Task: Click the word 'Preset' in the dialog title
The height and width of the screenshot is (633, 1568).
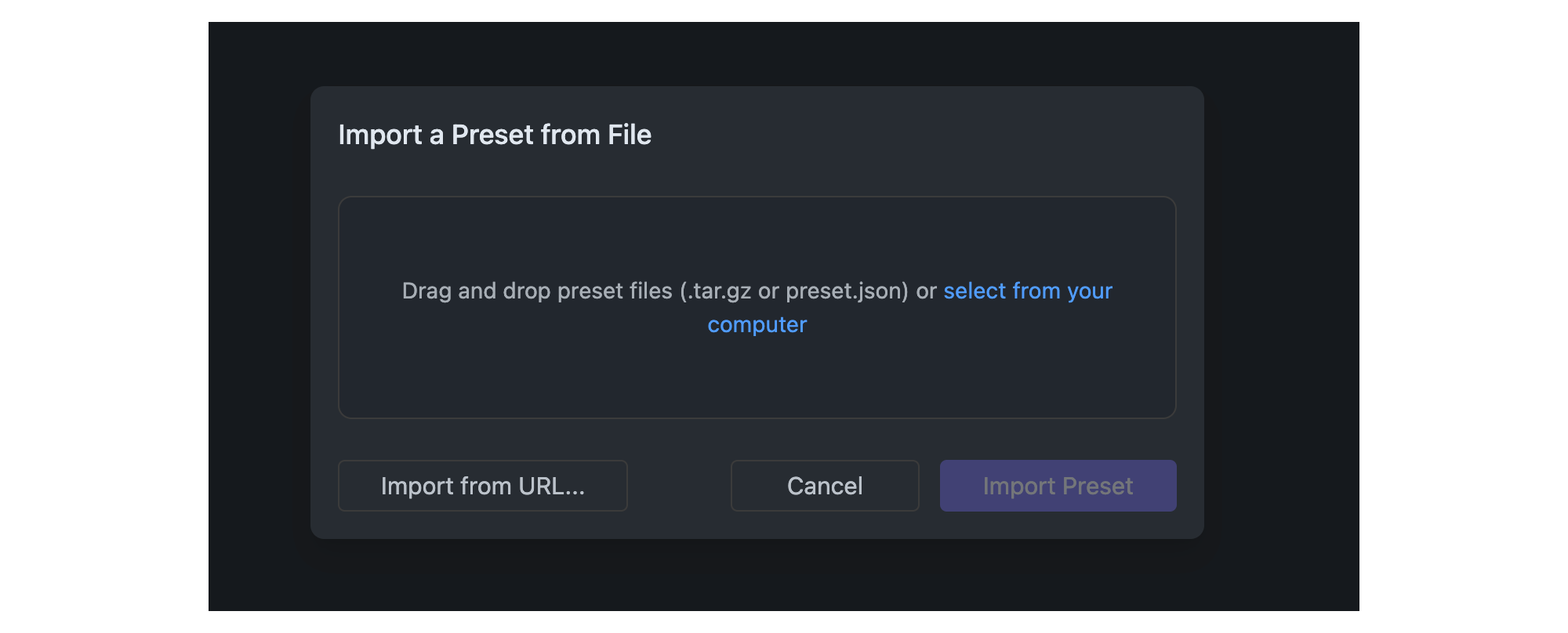Action: [492, 135]
